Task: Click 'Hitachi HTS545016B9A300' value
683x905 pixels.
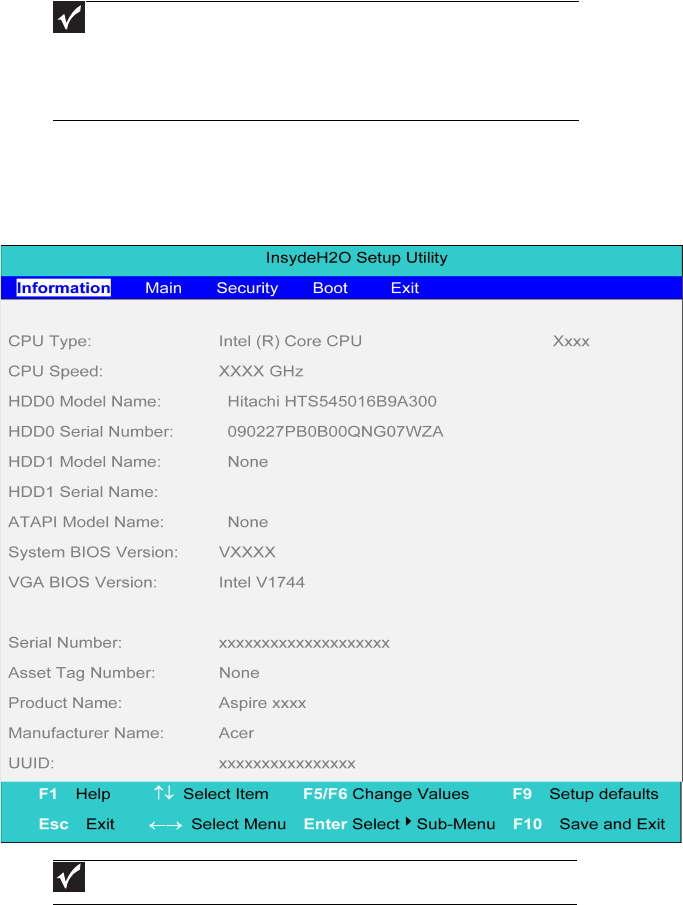Action: (x=332, y=402)
